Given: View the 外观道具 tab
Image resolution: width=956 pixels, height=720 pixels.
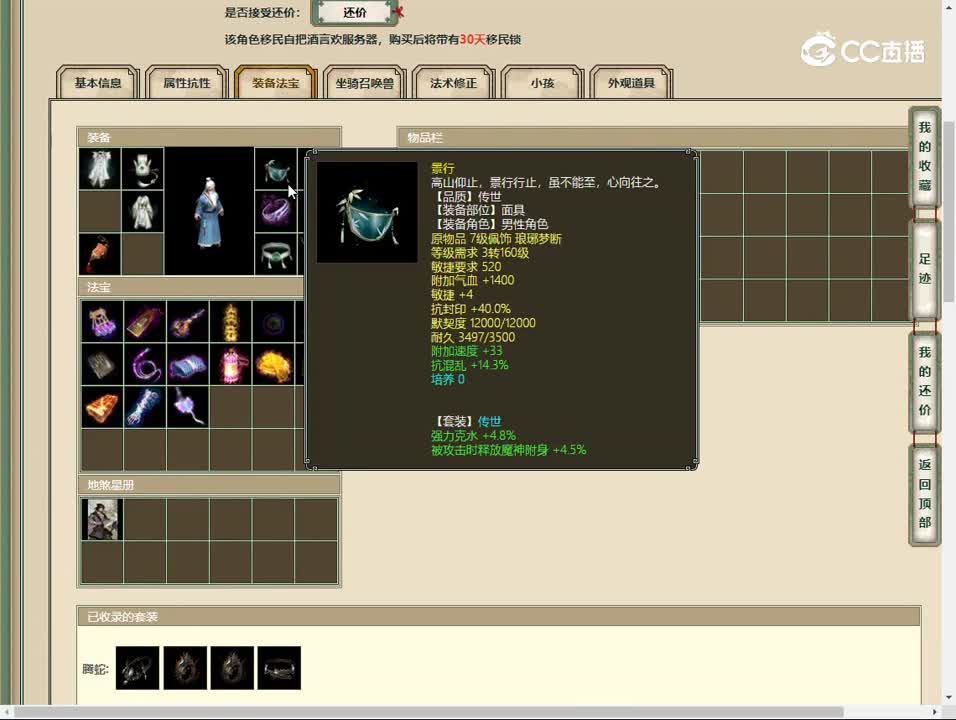Looking at the screenshot, I should 631,82.
